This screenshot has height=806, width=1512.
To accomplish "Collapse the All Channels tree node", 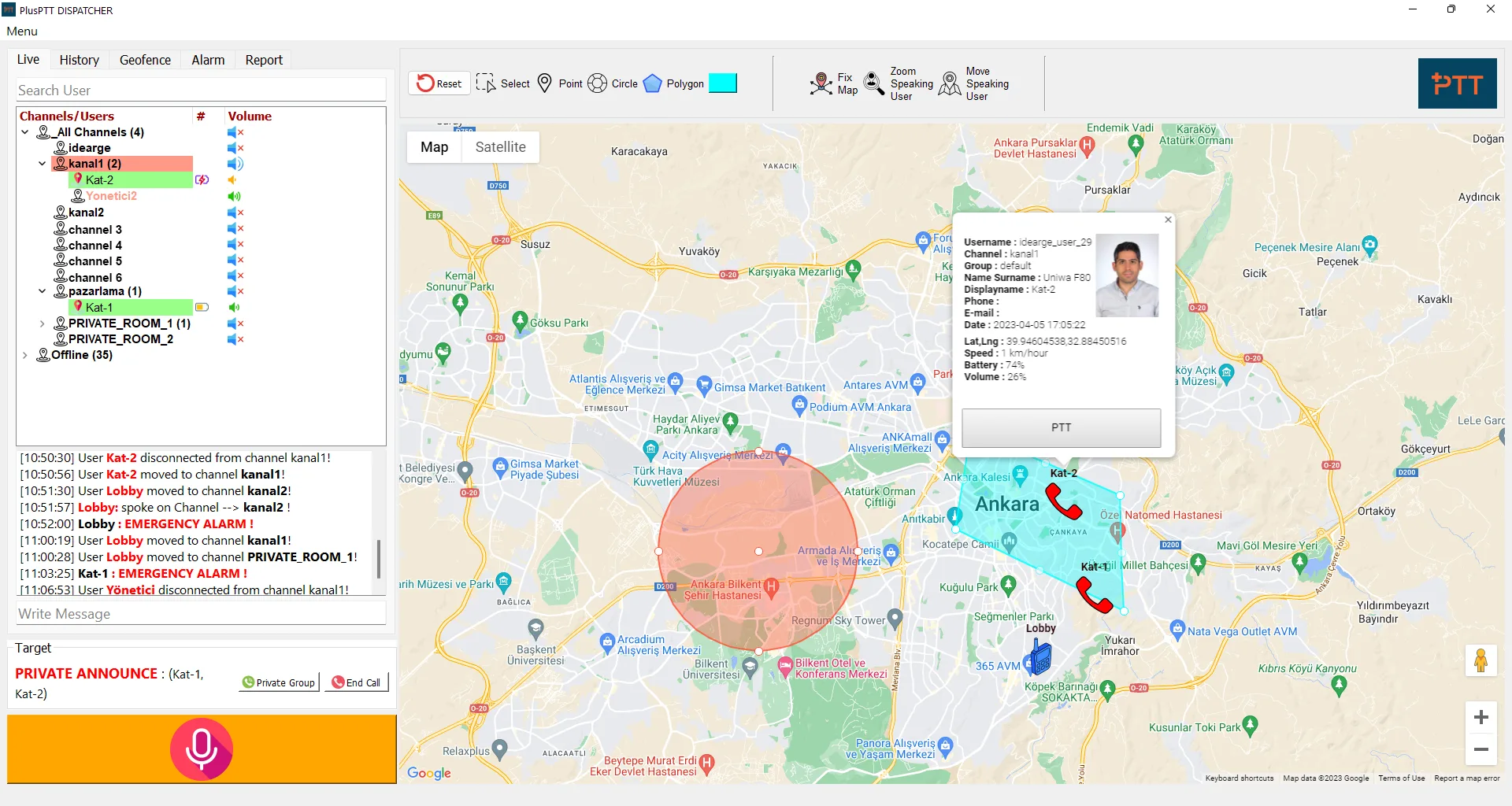I will [25, 132].
